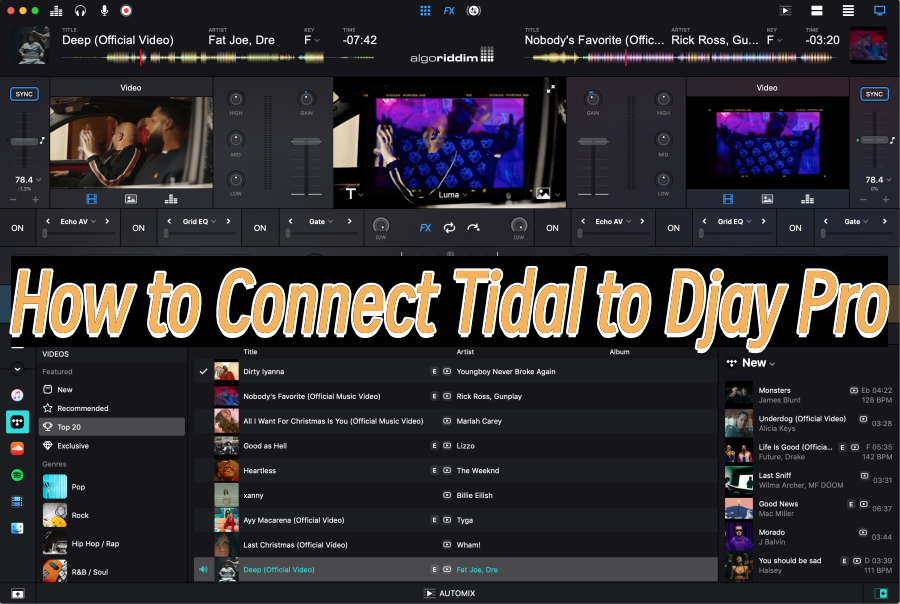Open the Videos library source icon
The height and width of the screenshot is (604, 900).
click(17, 502)
